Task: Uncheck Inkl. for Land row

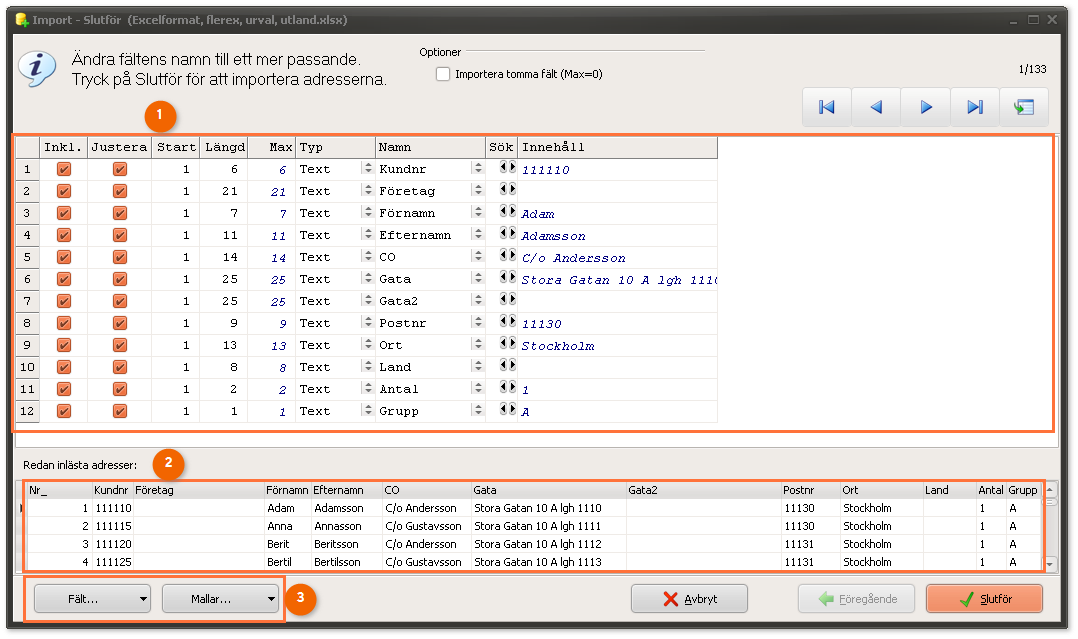Action: pyautogui.click(x=64, y=367)
